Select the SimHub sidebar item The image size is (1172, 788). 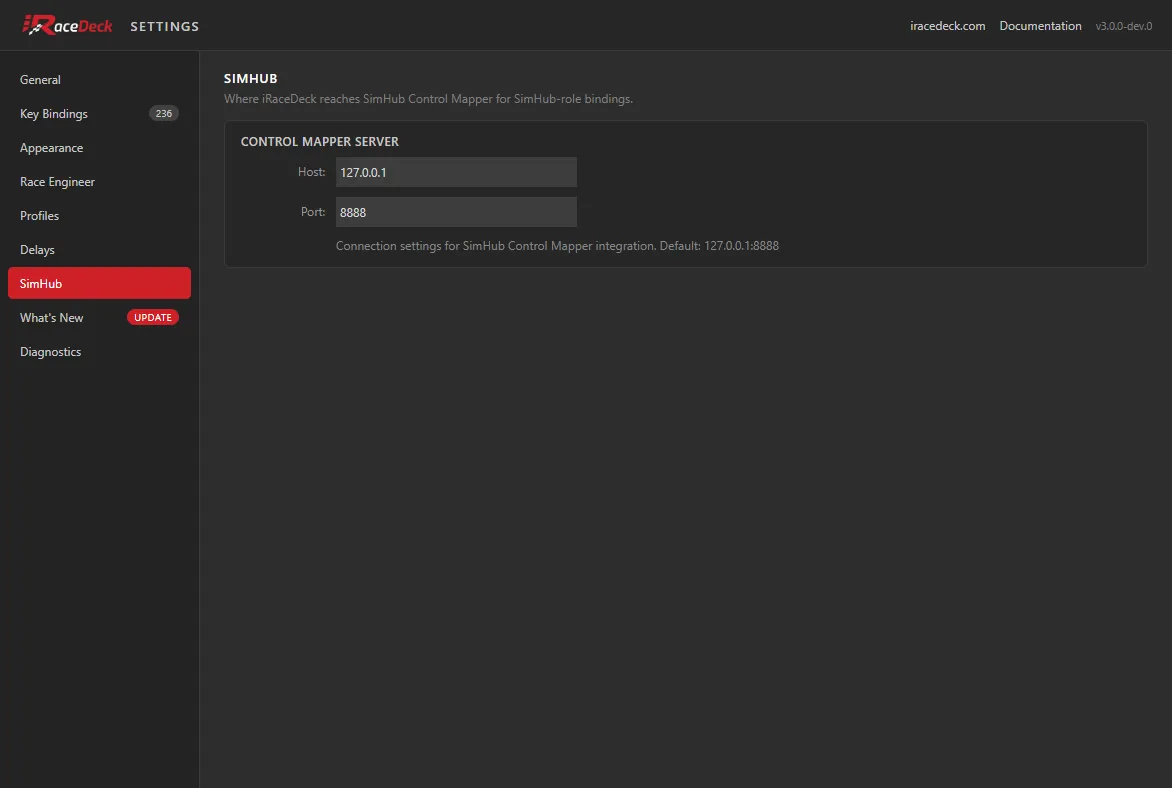point(99,283)
